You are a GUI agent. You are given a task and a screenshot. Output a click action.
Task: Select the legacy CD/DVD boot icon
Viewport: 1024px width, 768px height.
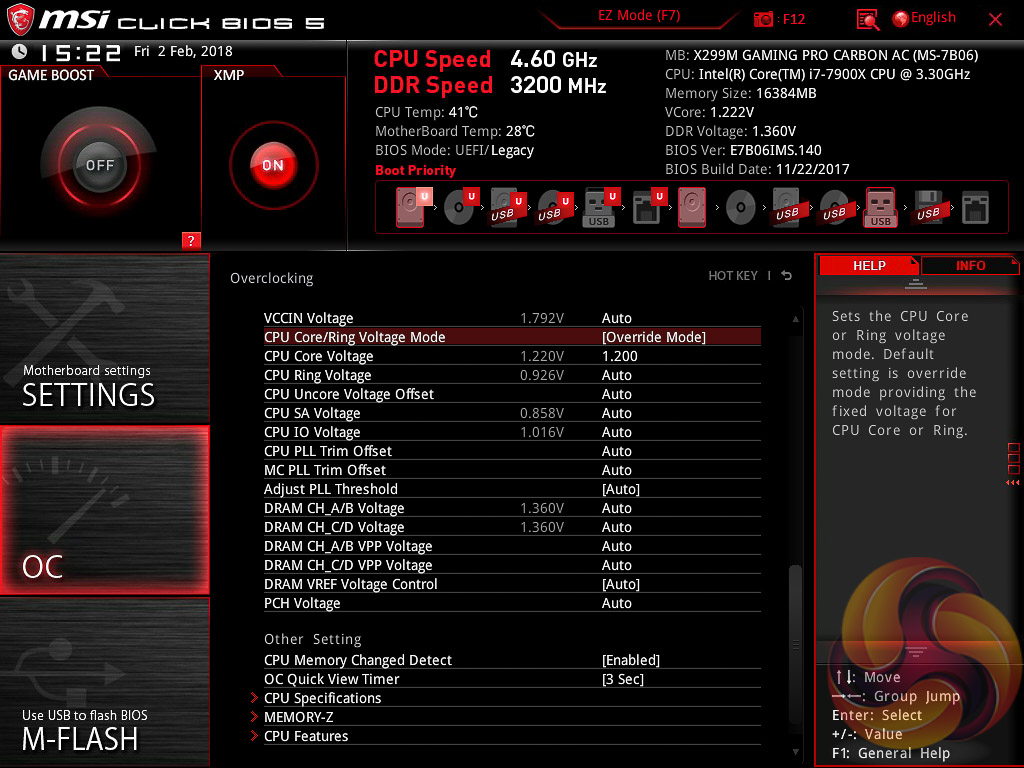[741, 208]
